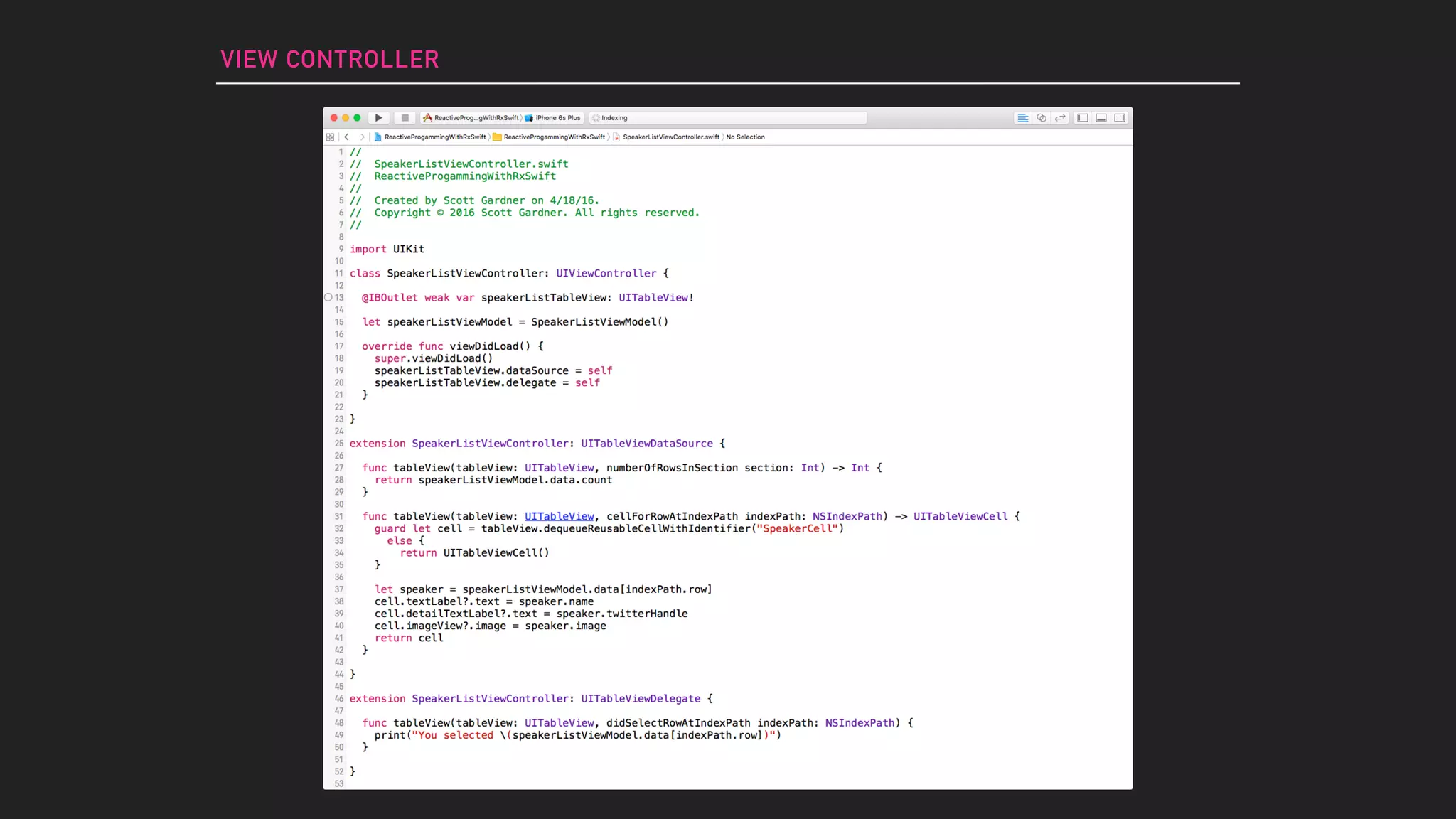
Task: Show the Version editor
Action: tap(1060, 118)
